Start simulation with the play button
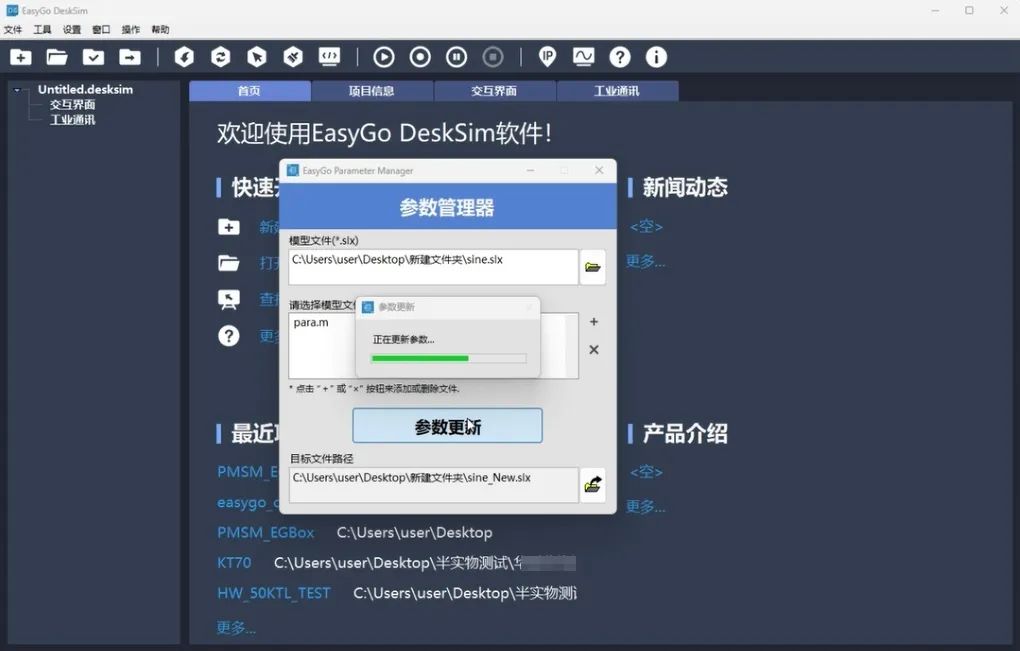1020x651 pixels. [384, 57]
